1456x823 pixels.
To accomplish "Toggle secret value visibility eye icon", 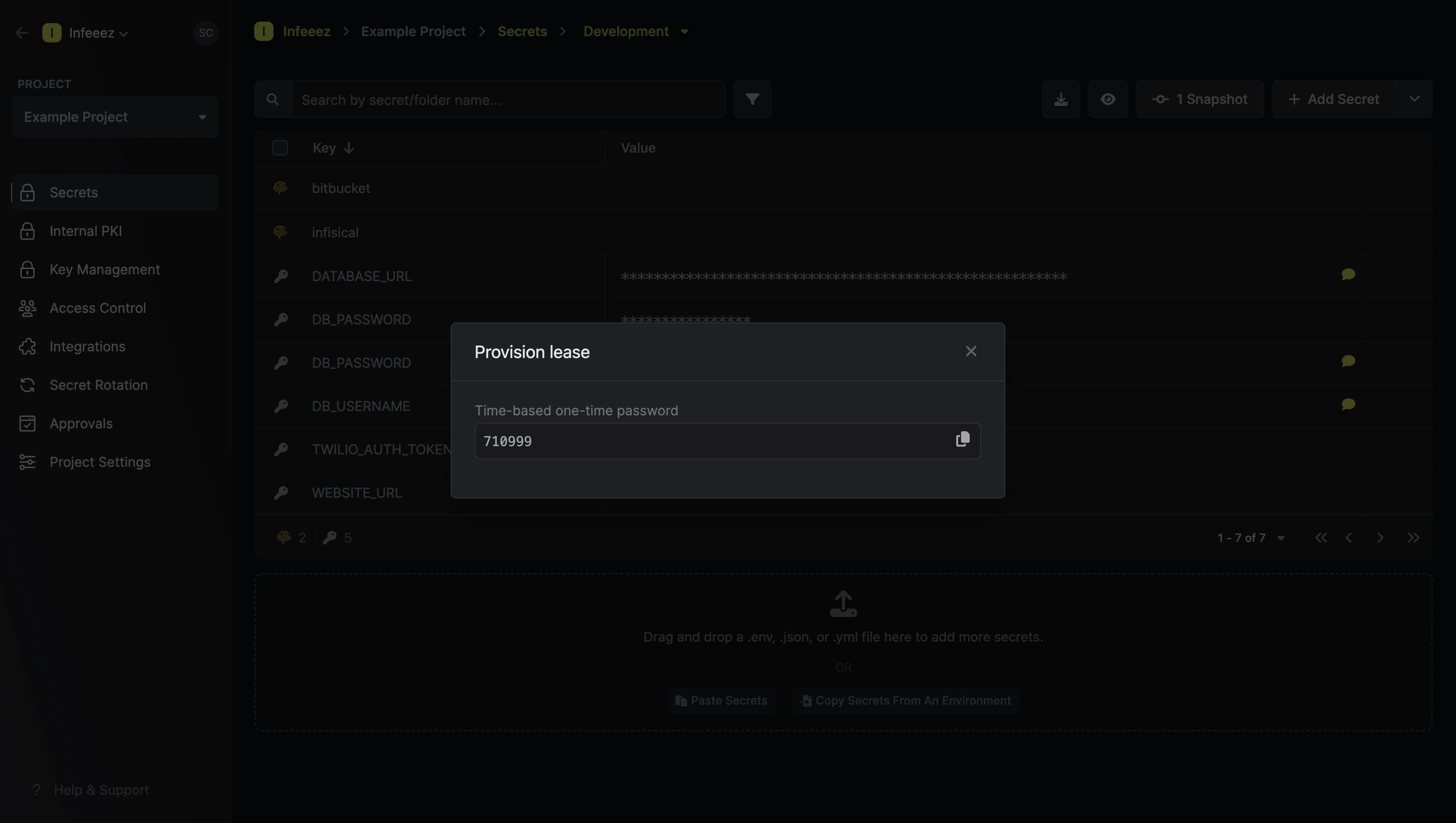I will coord(1108,100).
